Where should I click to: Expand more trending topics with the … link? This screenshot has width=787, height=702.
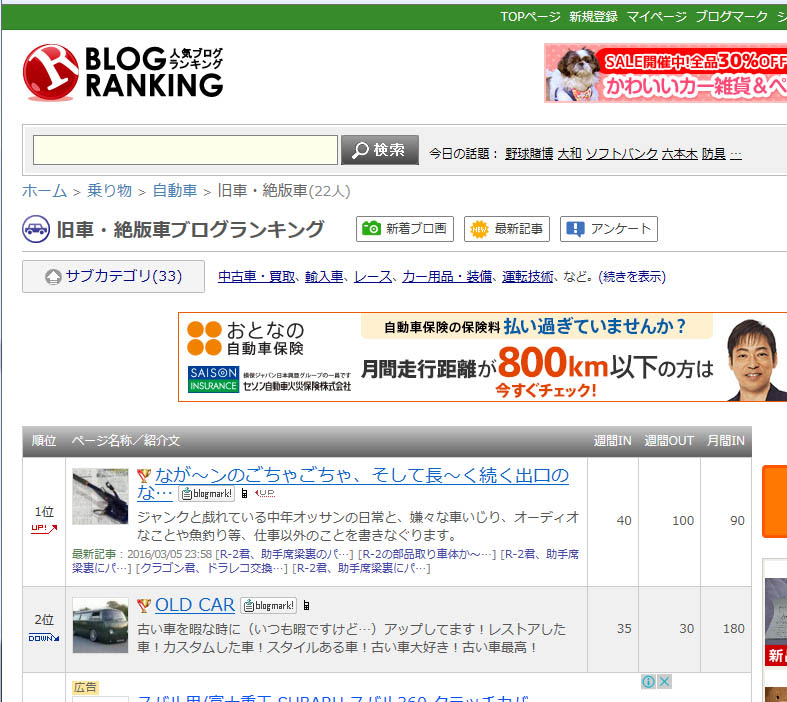coord(736,154)
